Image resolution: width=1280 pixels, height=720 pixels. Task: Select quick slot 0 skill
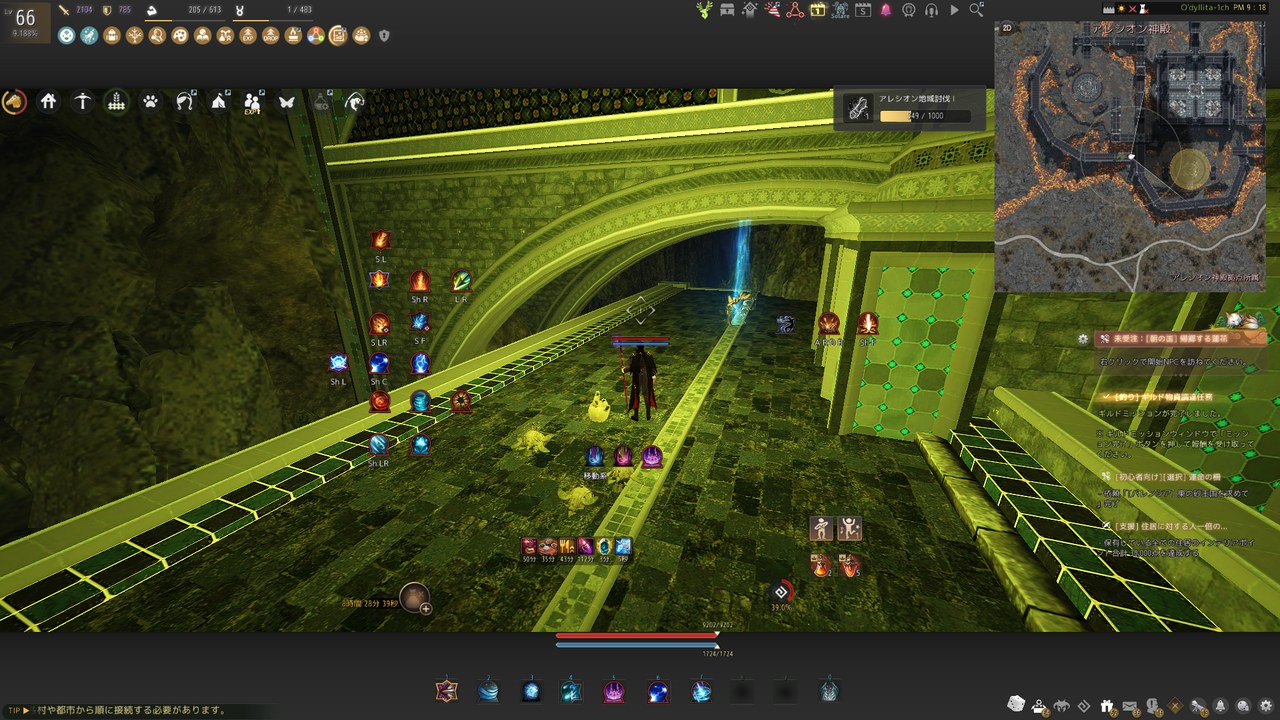point(829,690)
